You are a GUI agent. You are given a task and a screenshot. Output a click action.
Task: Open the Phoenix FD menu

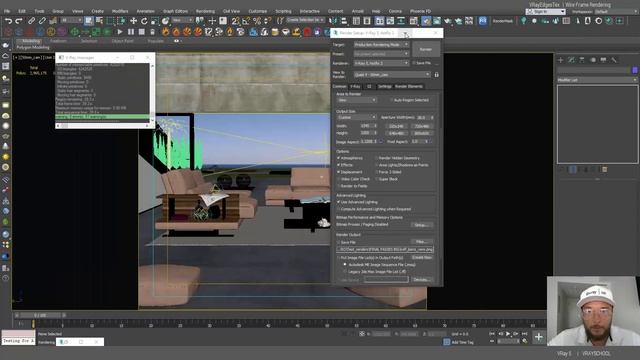click(x=420, y=11)
